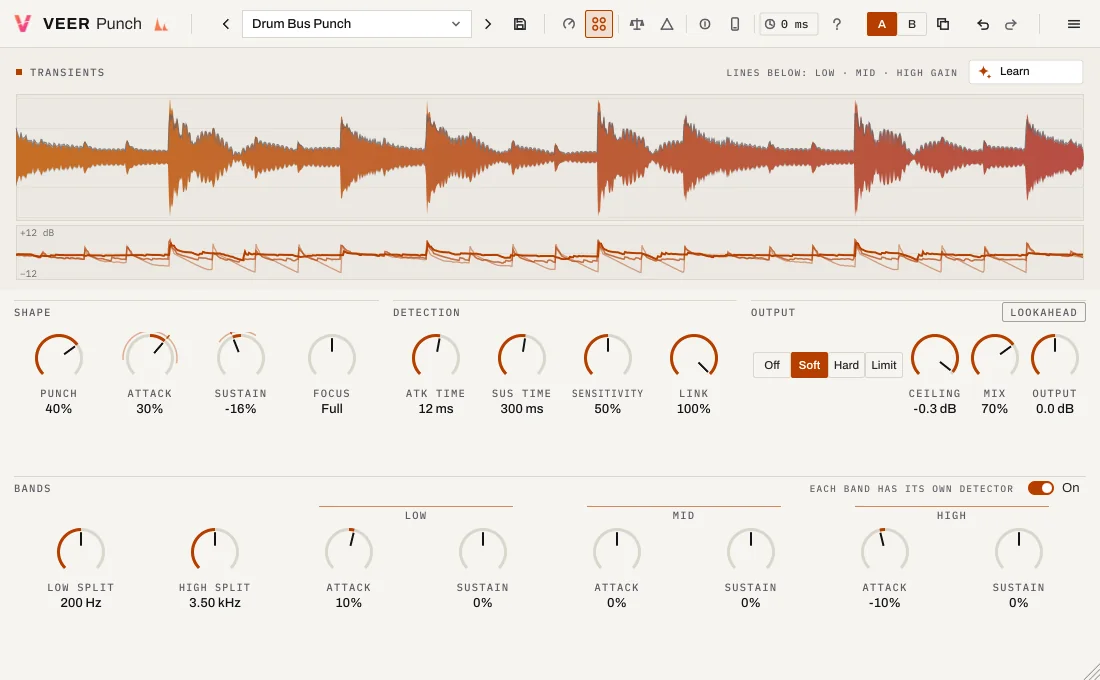Image resolution: width=1100 pixels, height=680 pixels.
Task: Click the balance scales icon
Action: [636, 24]
